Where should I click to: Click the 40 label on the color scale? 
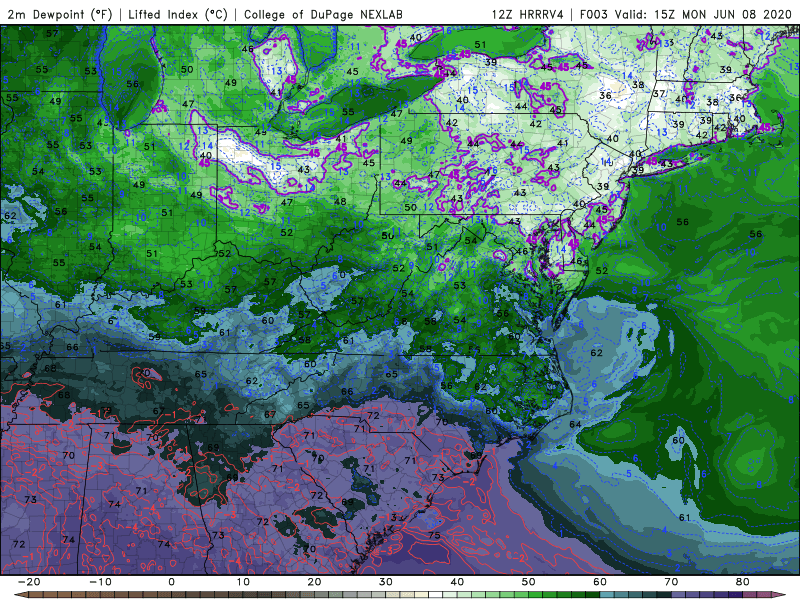tap(457, 582)
